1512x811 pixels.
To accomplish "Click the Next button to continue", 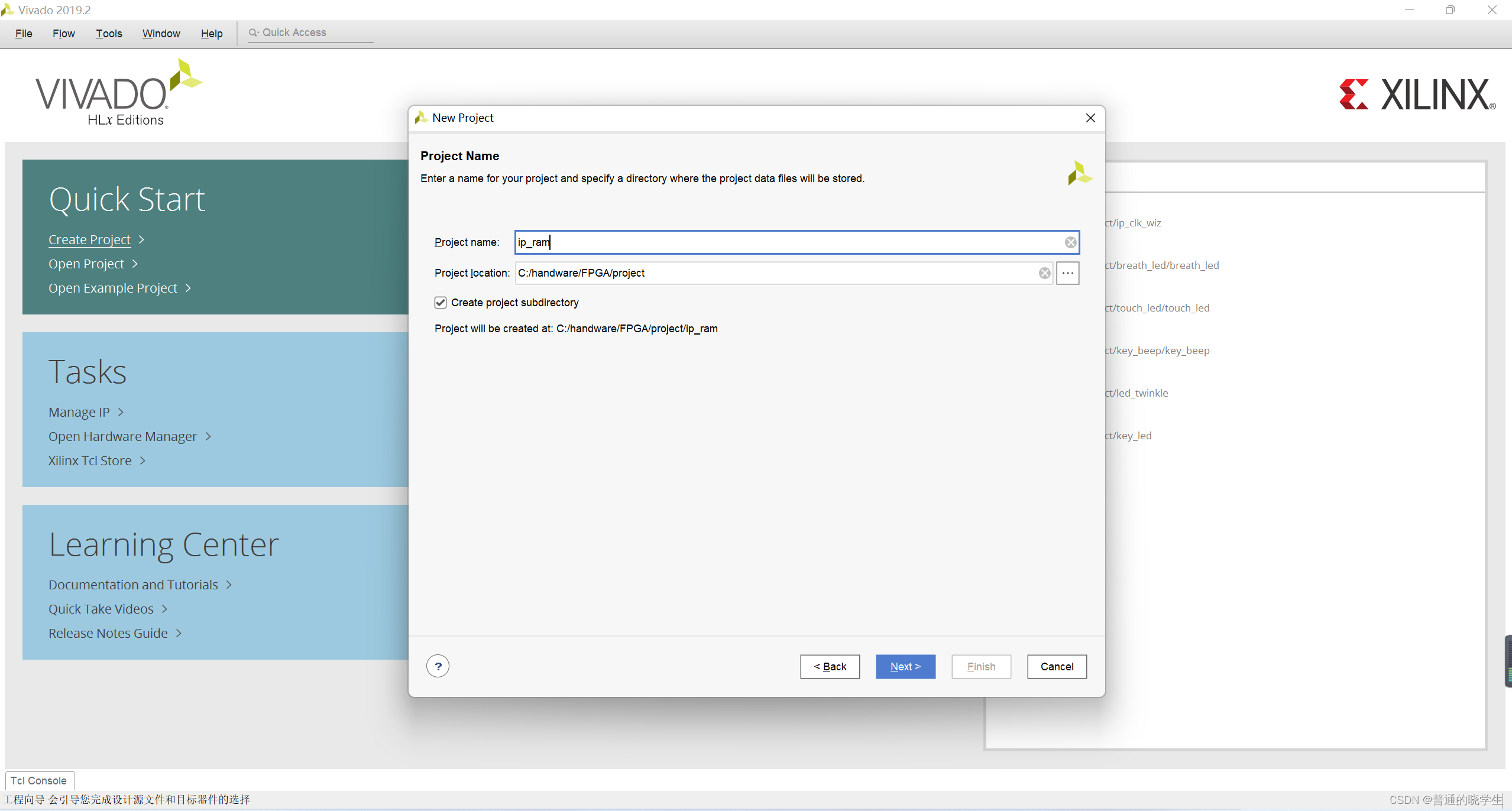I will tap(905, 666).
